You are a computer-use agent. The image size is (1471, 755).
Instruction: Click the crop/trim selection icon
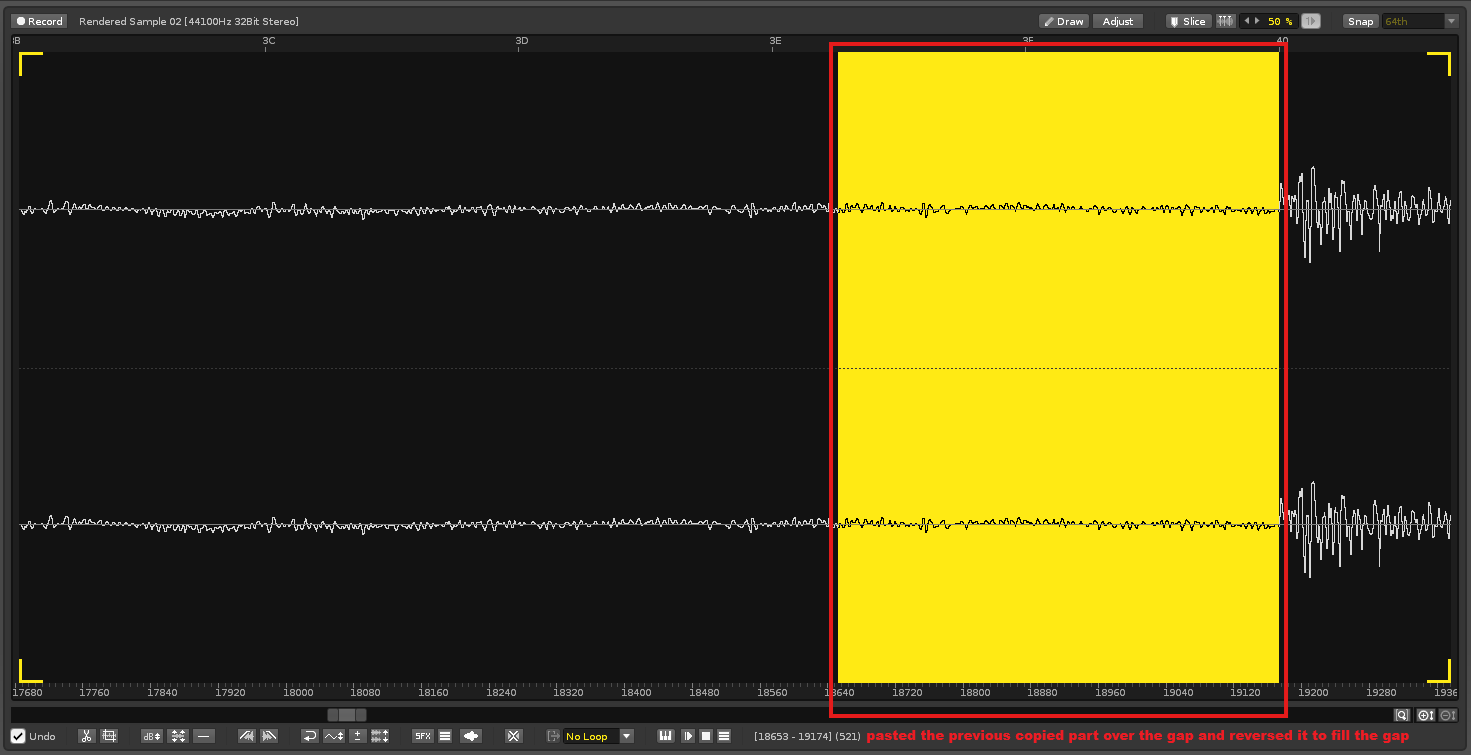coord(109,736)
